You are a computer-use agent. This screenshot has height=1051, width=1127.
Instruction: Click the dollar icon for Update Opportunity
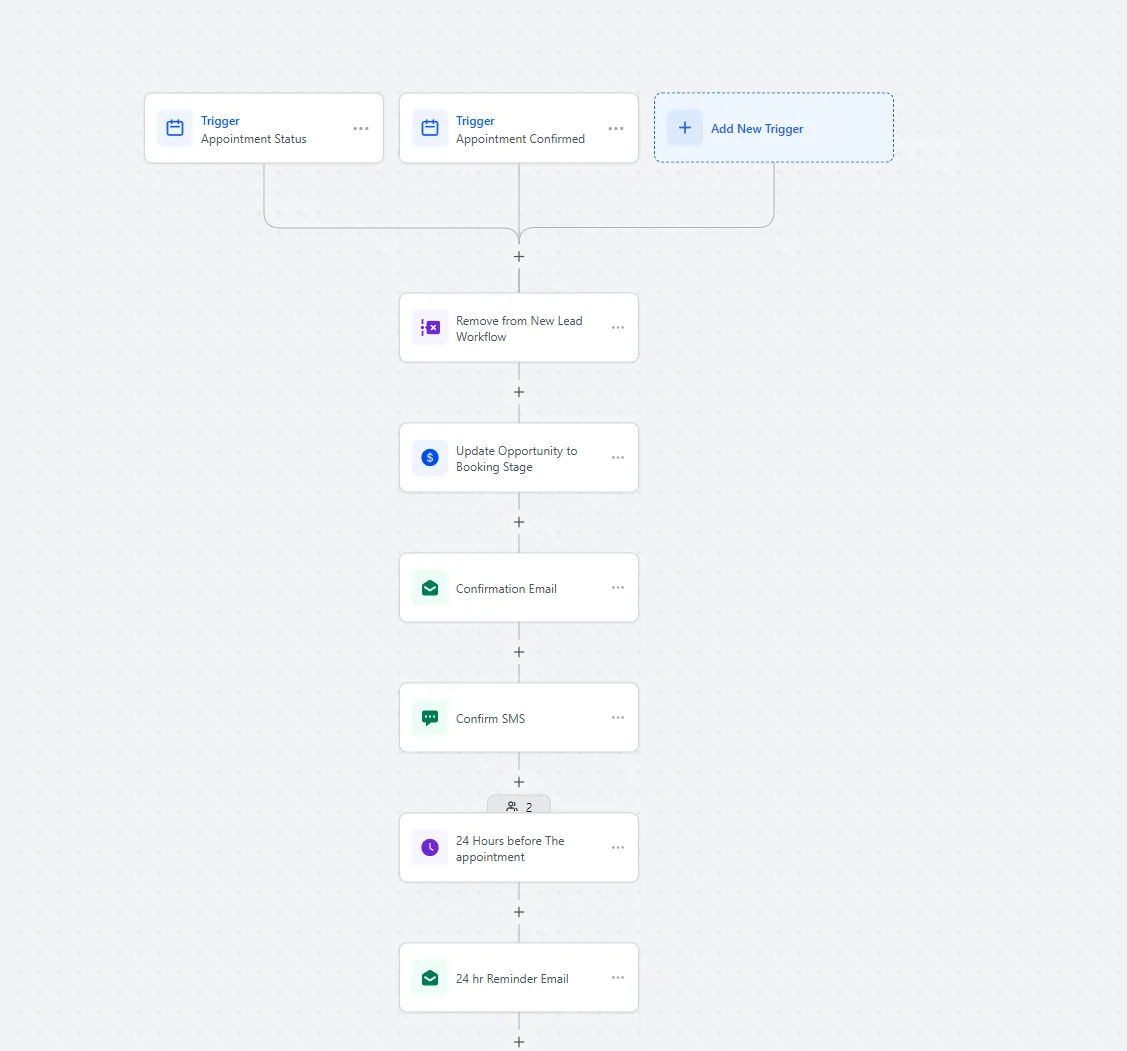pyautogui.click(x=430, y=458)
